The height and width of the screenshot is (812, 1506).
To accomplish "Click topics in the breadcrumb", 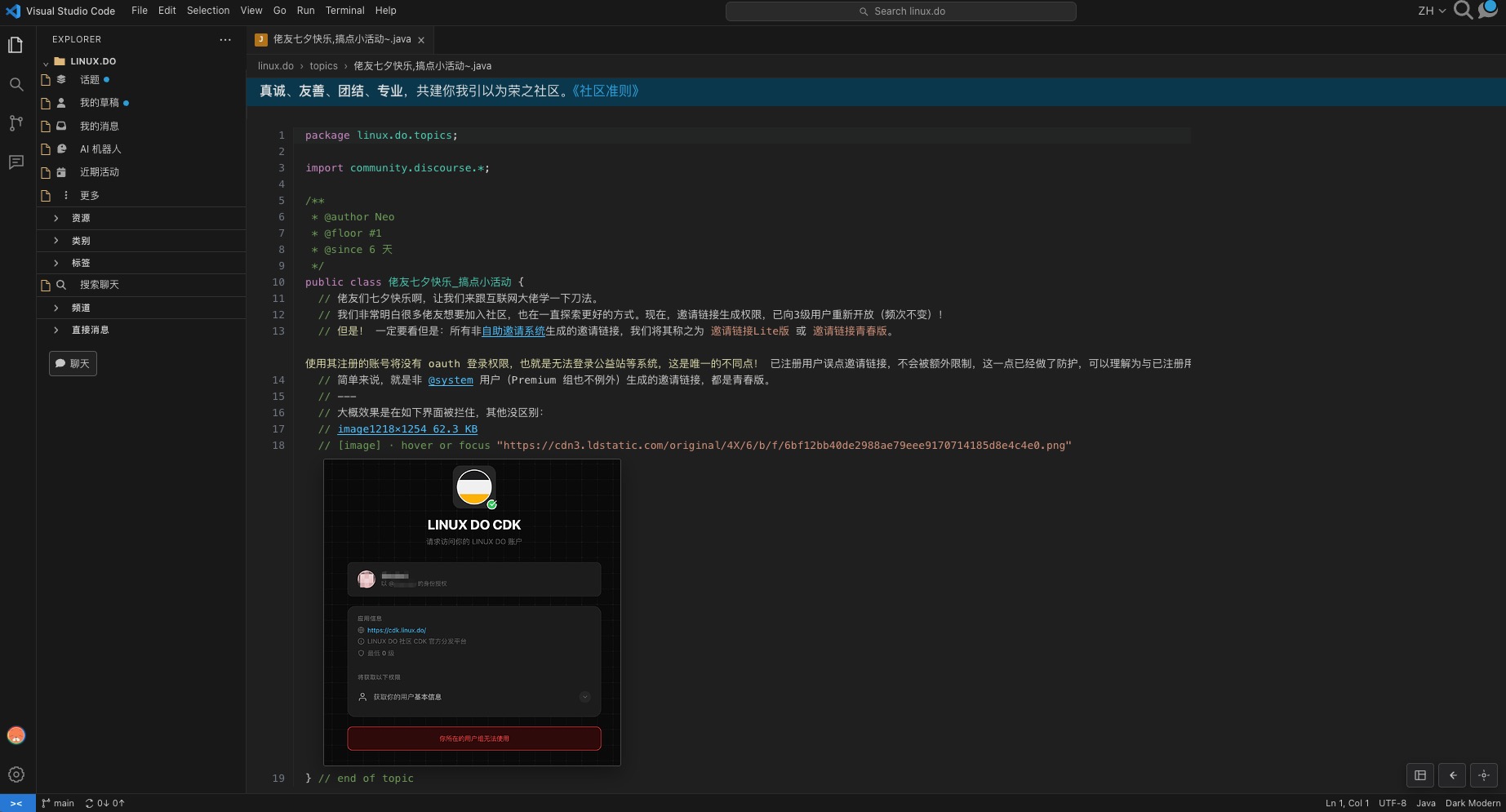I will tap(323, 66).
